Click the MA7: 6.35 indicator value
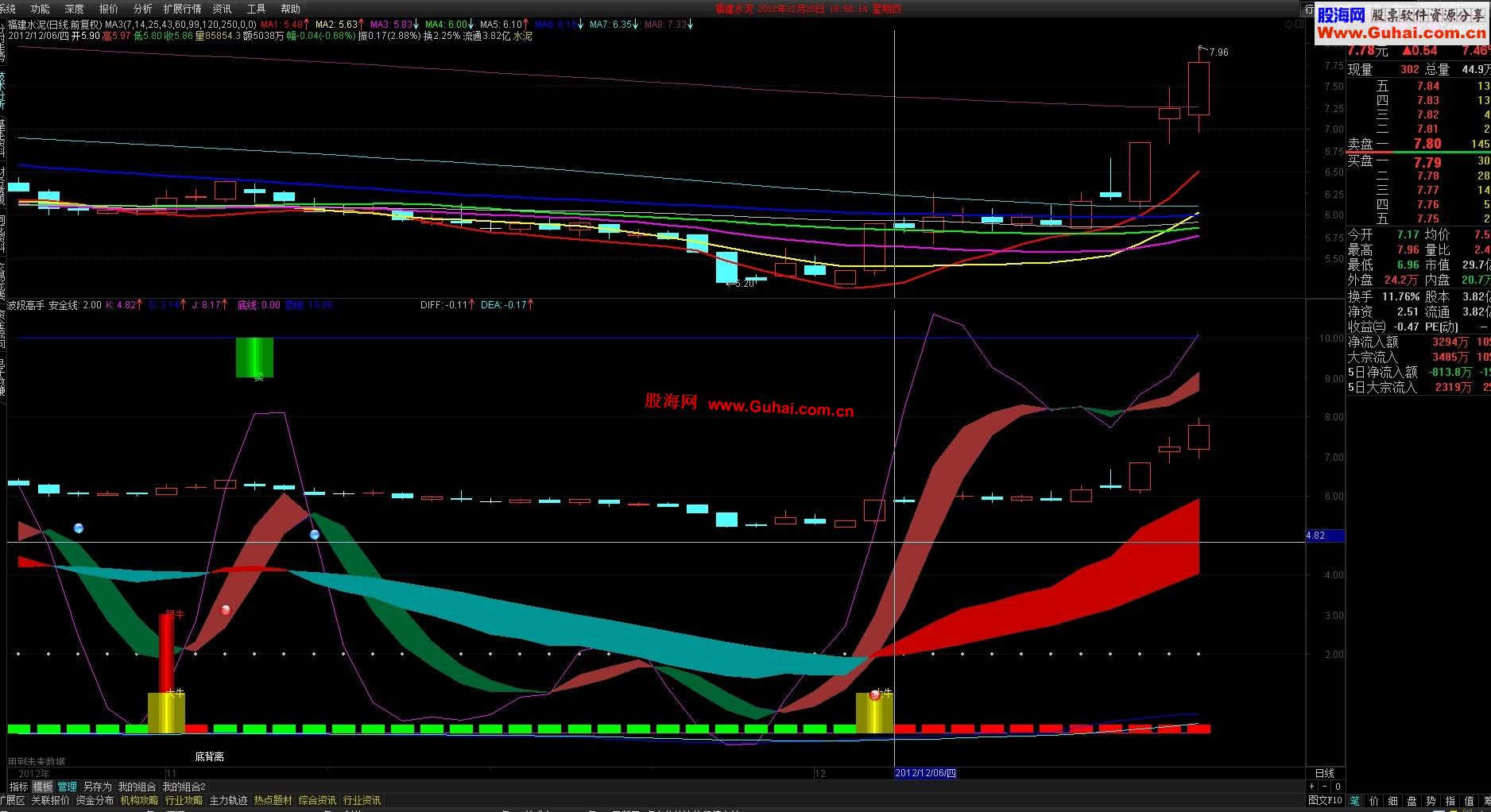This screenshot has height=812, width=1491. pos(613,25)
